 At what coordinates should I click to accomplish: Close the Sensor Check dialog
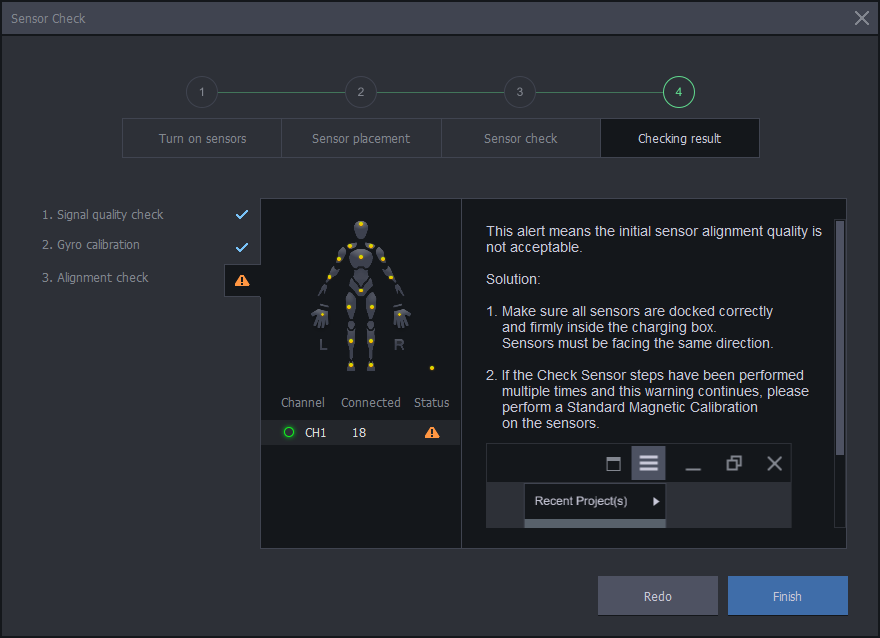861,18
